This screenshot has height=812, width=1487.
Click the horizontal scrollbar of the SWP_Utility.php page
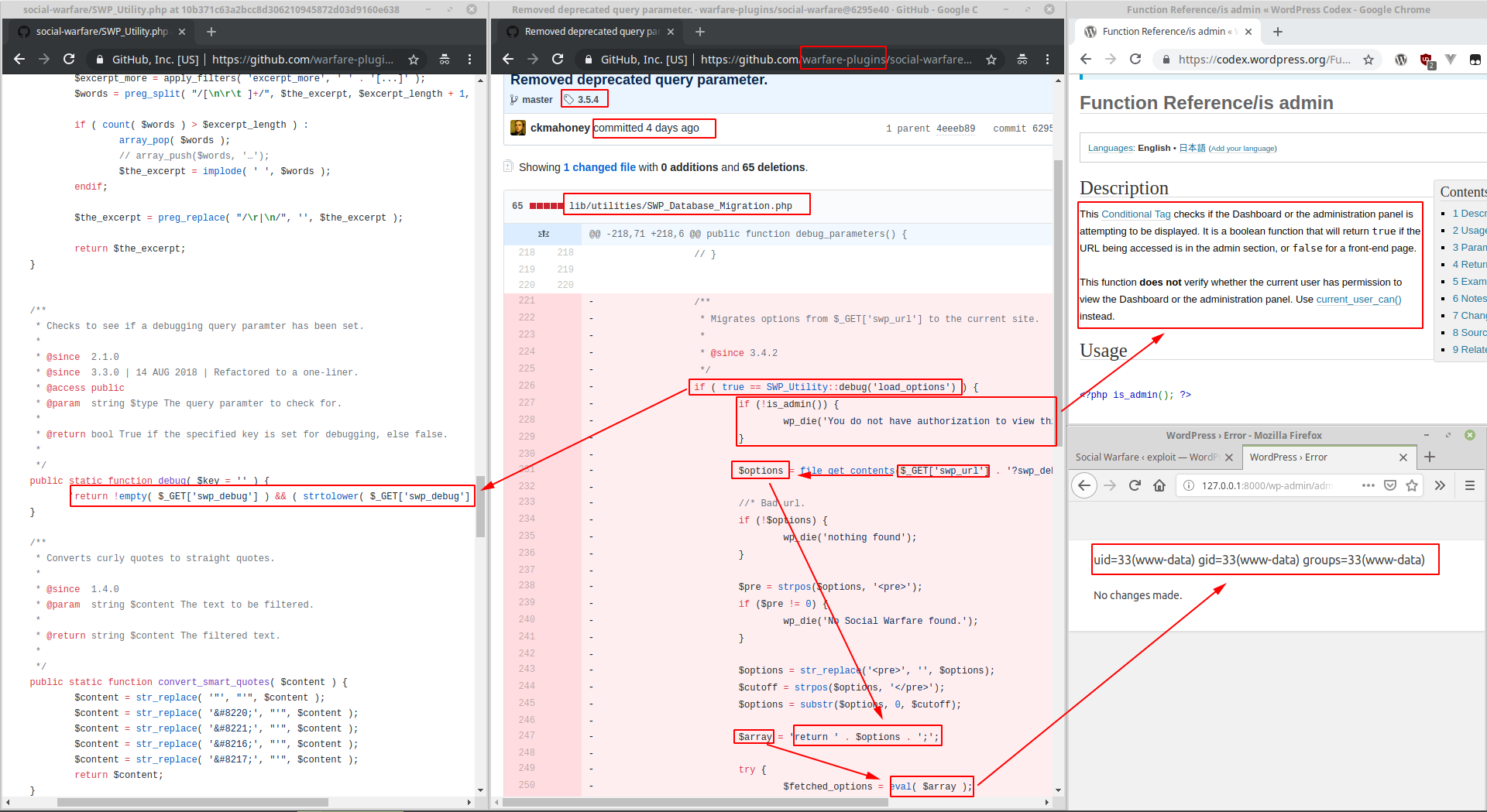coord(192,802)
